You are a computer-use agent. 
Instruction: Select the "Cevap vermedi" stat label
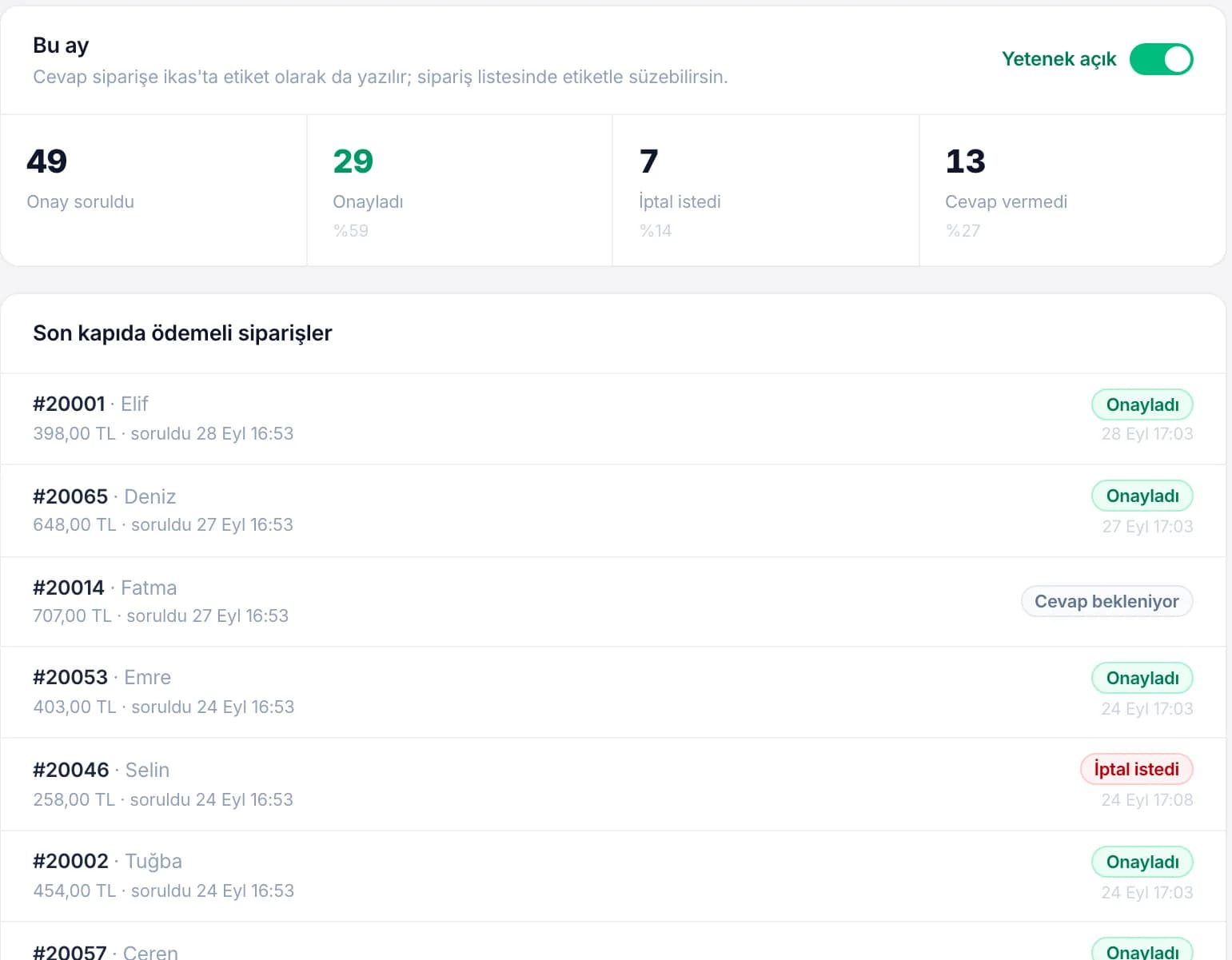pyautogui.click(x=1007, y=201)
